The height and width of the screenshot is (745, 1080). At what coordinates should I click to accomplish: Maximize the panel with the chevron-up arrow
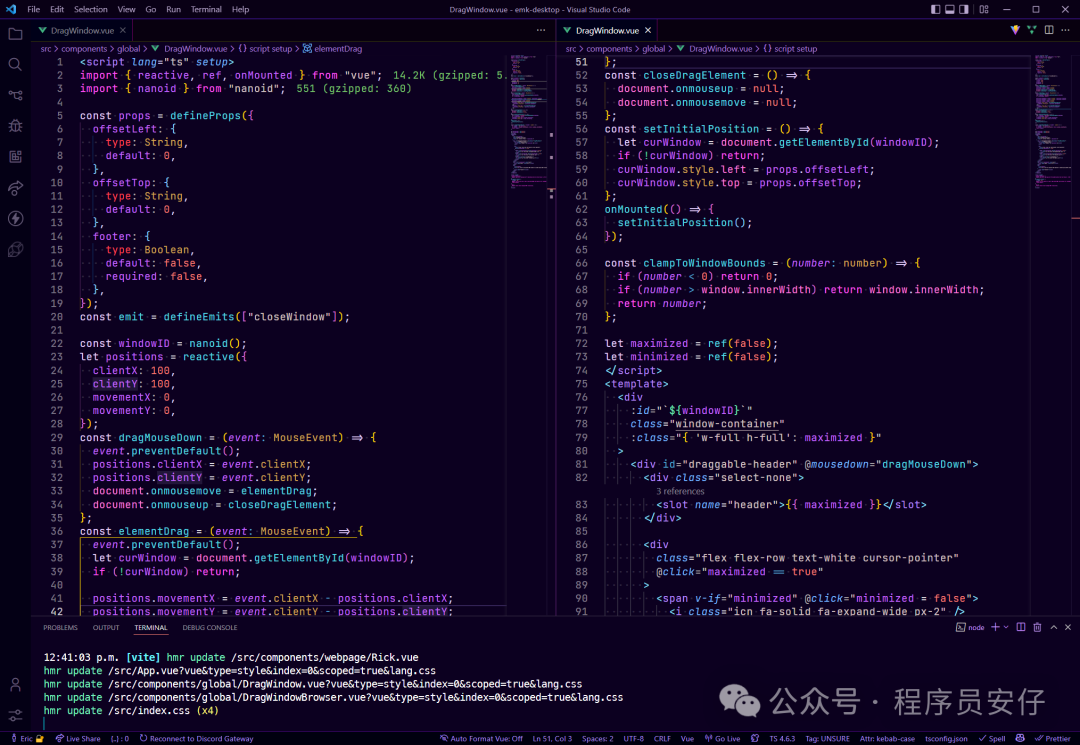click(1053, 627)
